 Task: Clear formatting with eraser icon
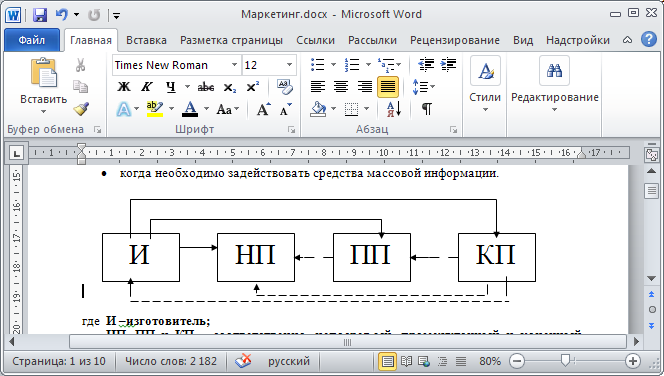[x=285, y=87]
